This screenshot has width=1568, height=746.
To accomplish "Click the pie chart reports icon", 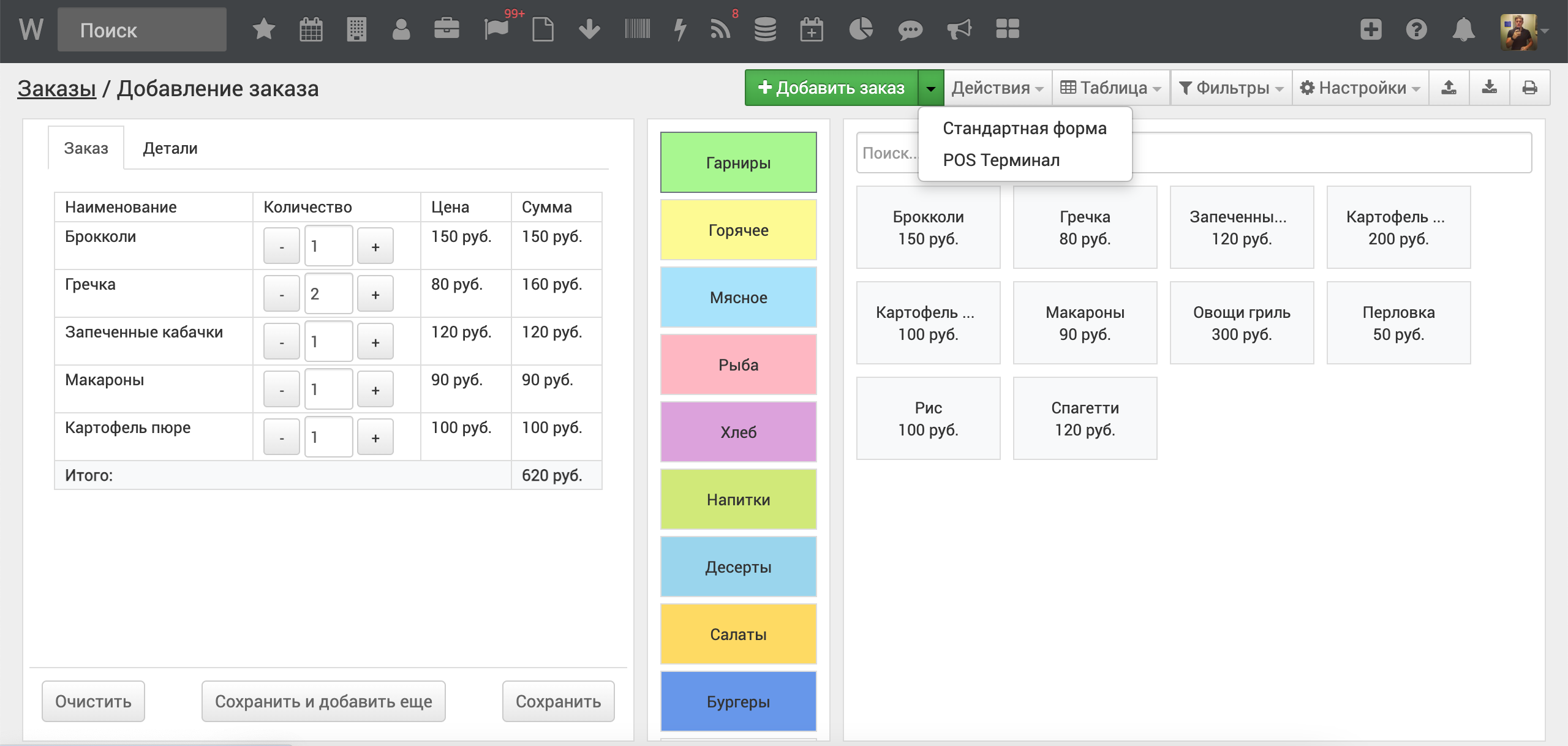I will coord(861,29).
